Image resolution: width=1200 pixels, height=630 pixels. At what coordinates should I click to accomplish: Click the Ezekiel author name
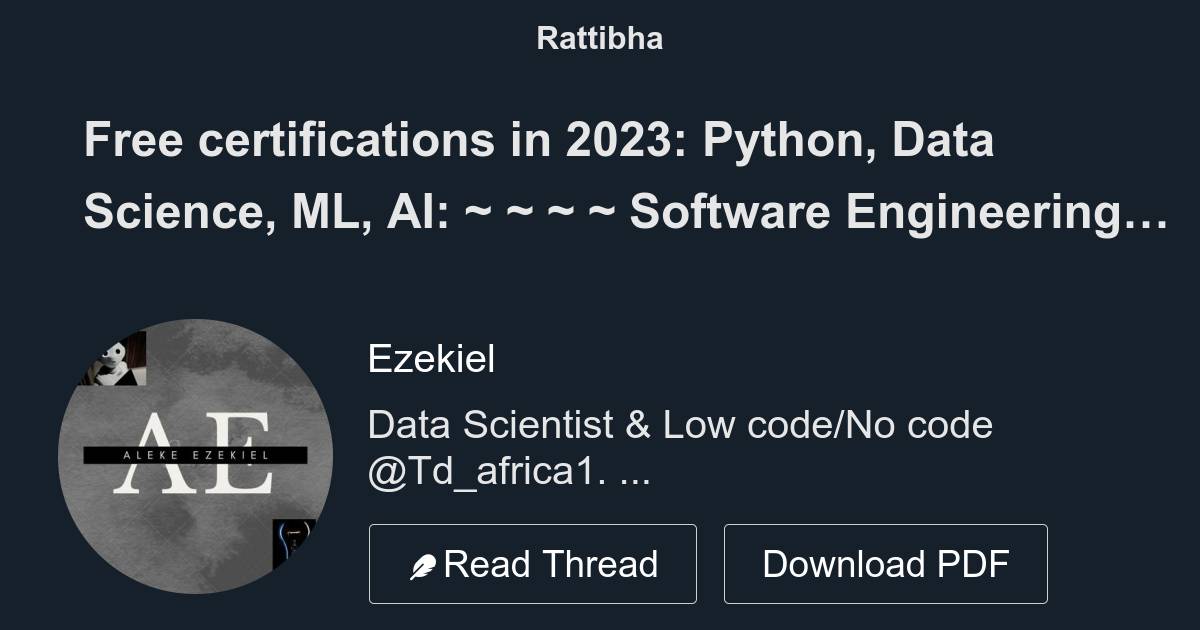point(432,358)
